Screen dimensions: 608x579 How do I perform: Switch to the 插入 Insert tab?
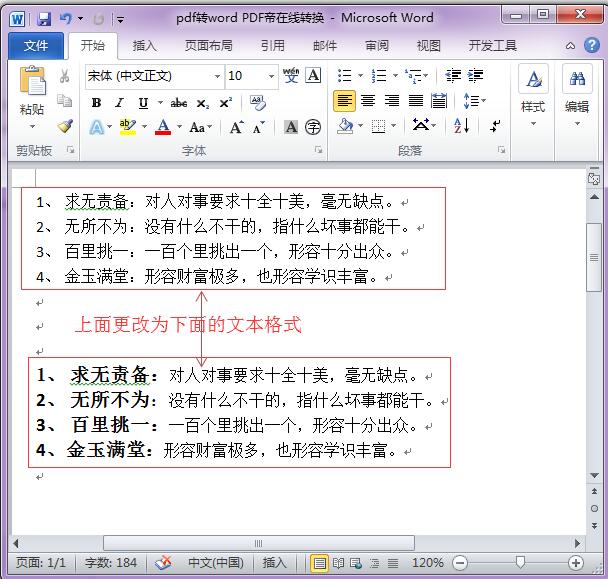click(144, 46)
